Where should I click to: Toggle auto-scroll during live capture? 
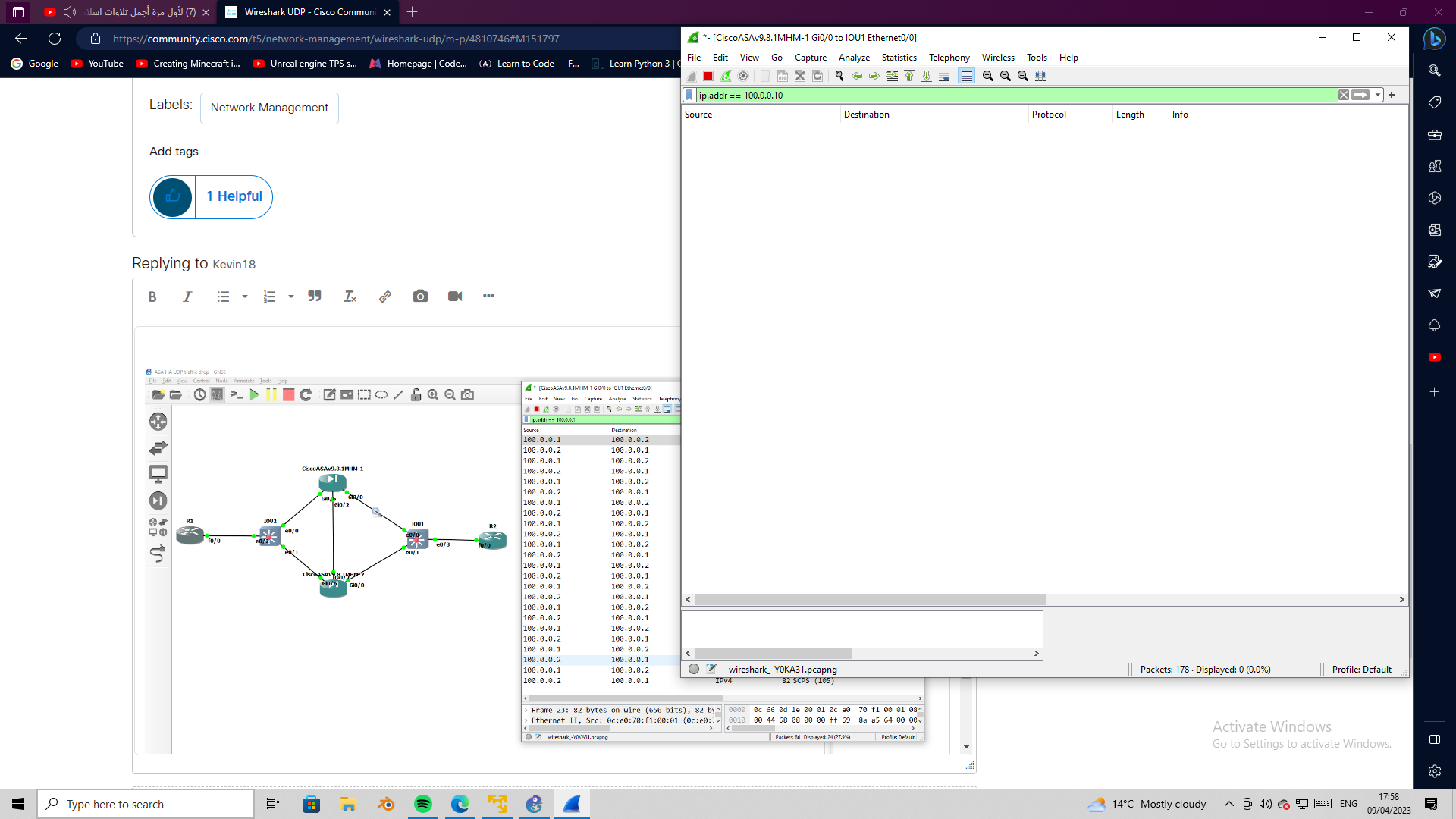point(945,76)
